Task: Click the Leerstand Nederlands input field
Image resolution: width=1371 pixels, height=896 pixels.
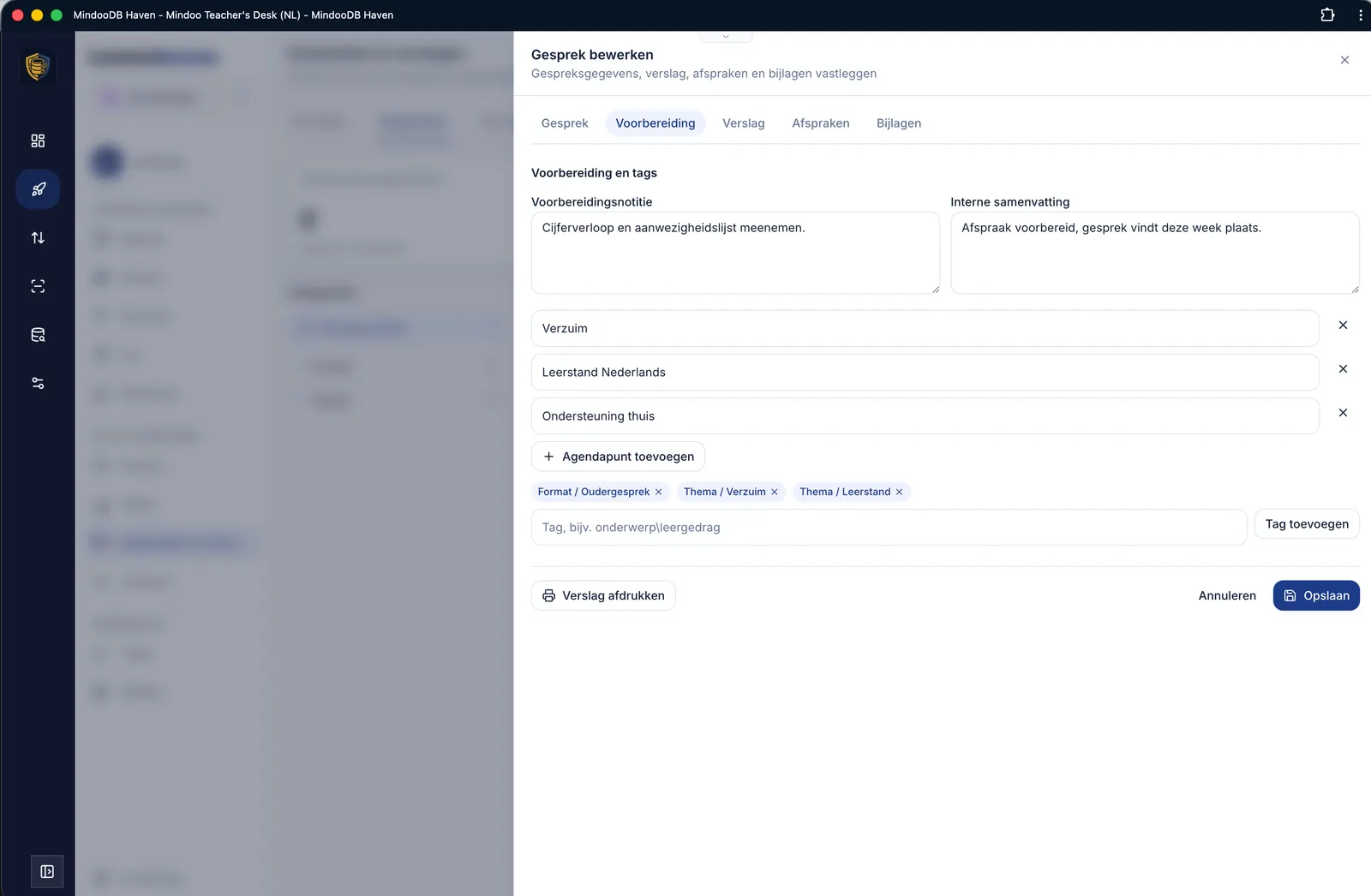Action: [925, 372]
